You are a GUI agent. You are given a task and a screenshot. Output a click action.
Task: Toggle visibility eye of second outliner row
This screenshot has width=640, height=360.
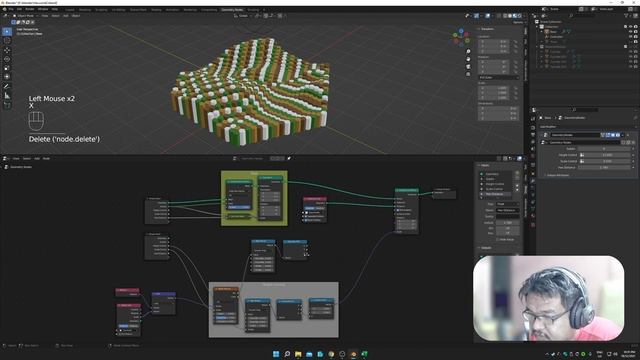coord(630,31)
